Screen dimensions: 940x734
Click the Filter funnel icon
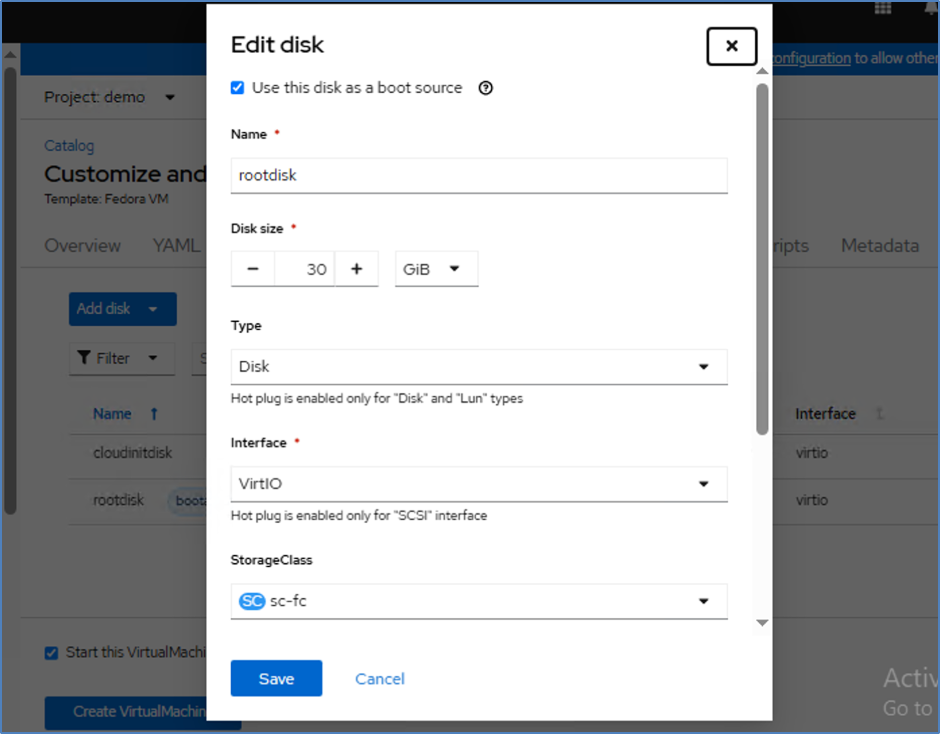coord(85,358)
